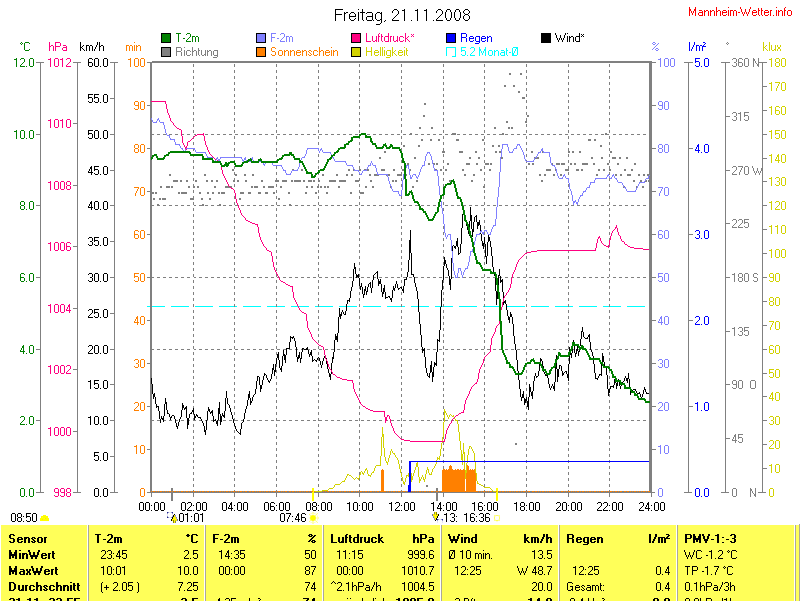Click the WC -1.2 °C wind chill text
Viewport: 800px width, 601px height.
[712, 555]
